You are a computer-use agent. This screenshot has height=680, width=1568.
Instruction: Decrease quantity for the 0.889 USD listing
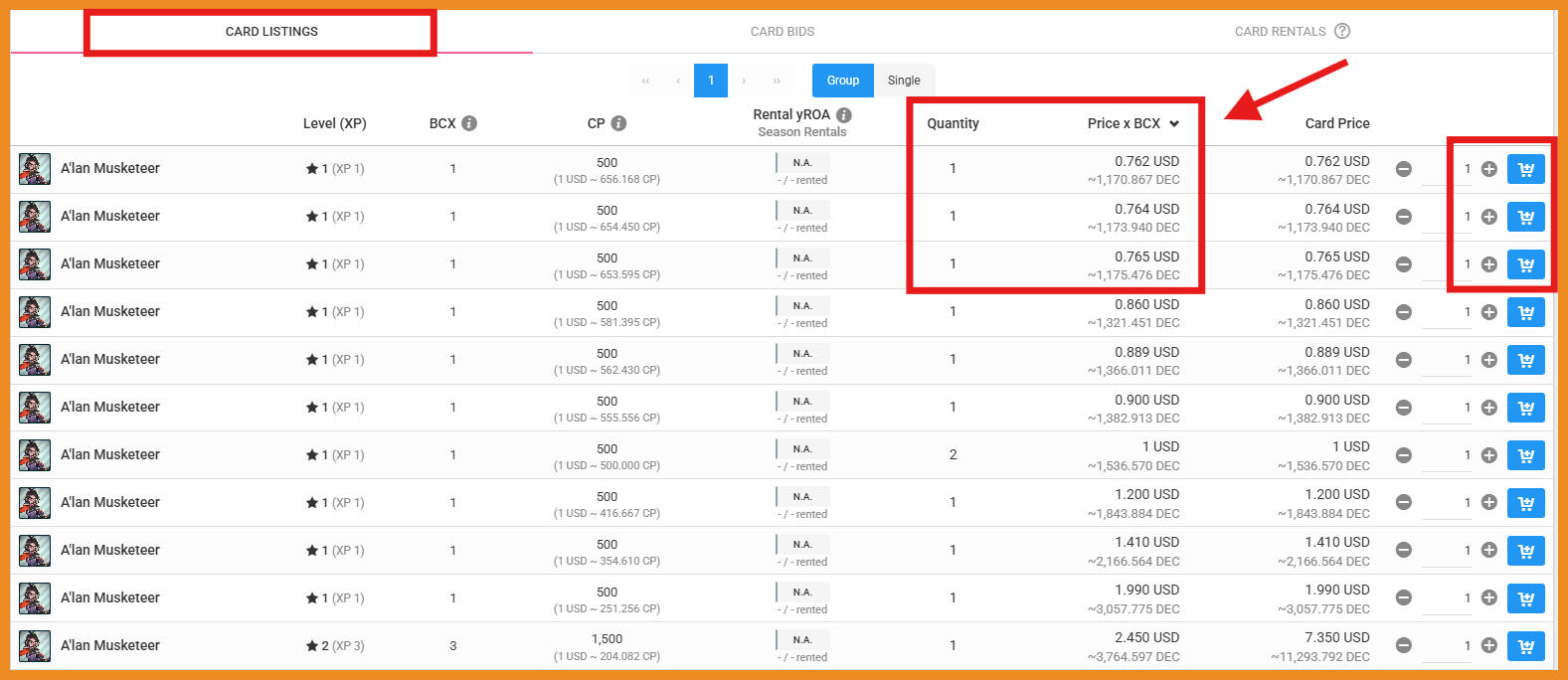pyautogui.click(x=1403, y=360)
